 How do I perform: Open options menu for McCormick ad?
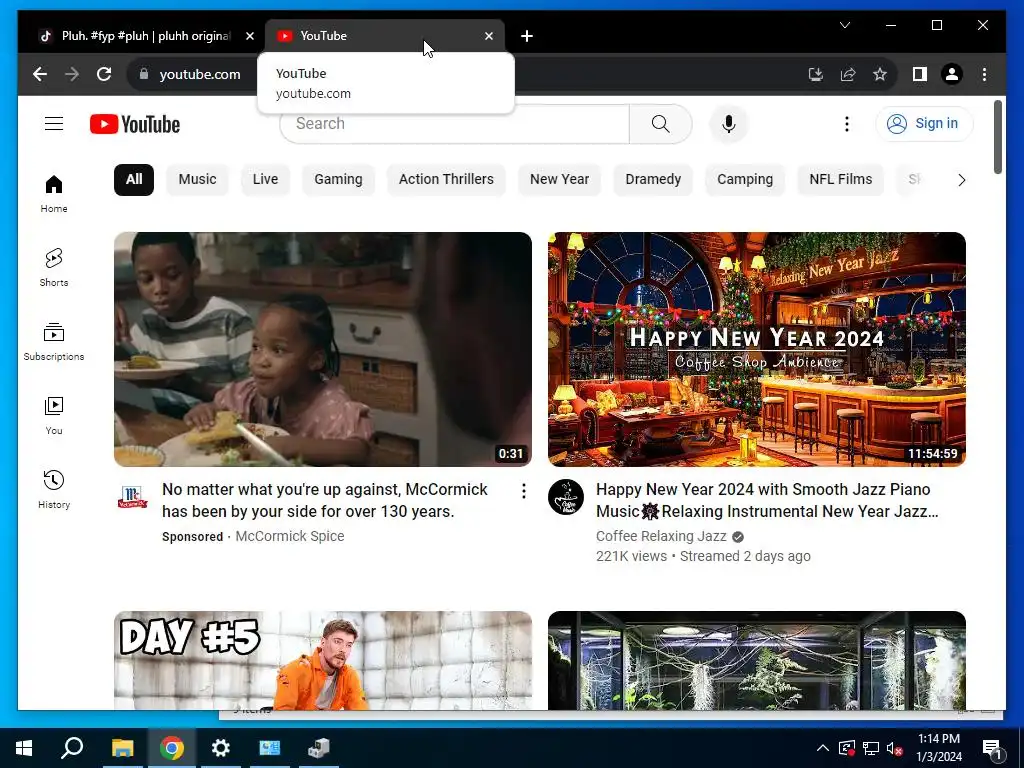[523, 491]
